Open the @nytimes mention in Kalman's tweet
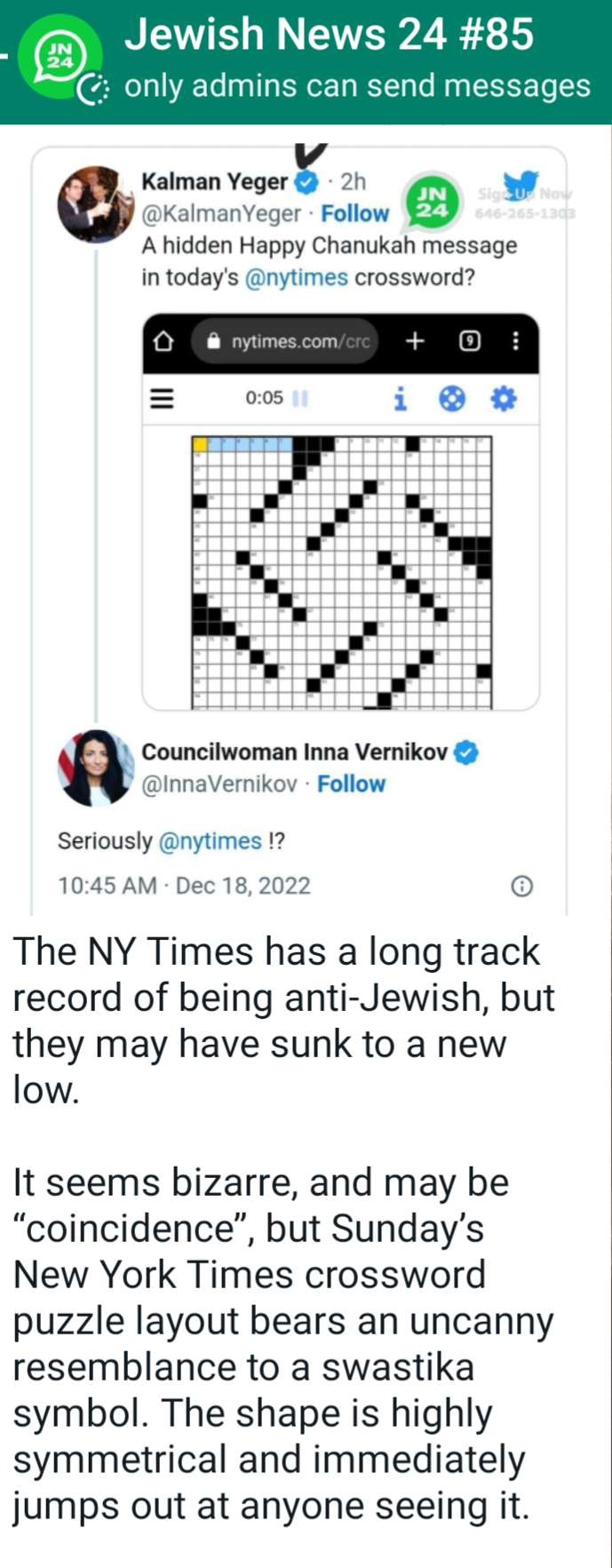 point(296,278)
